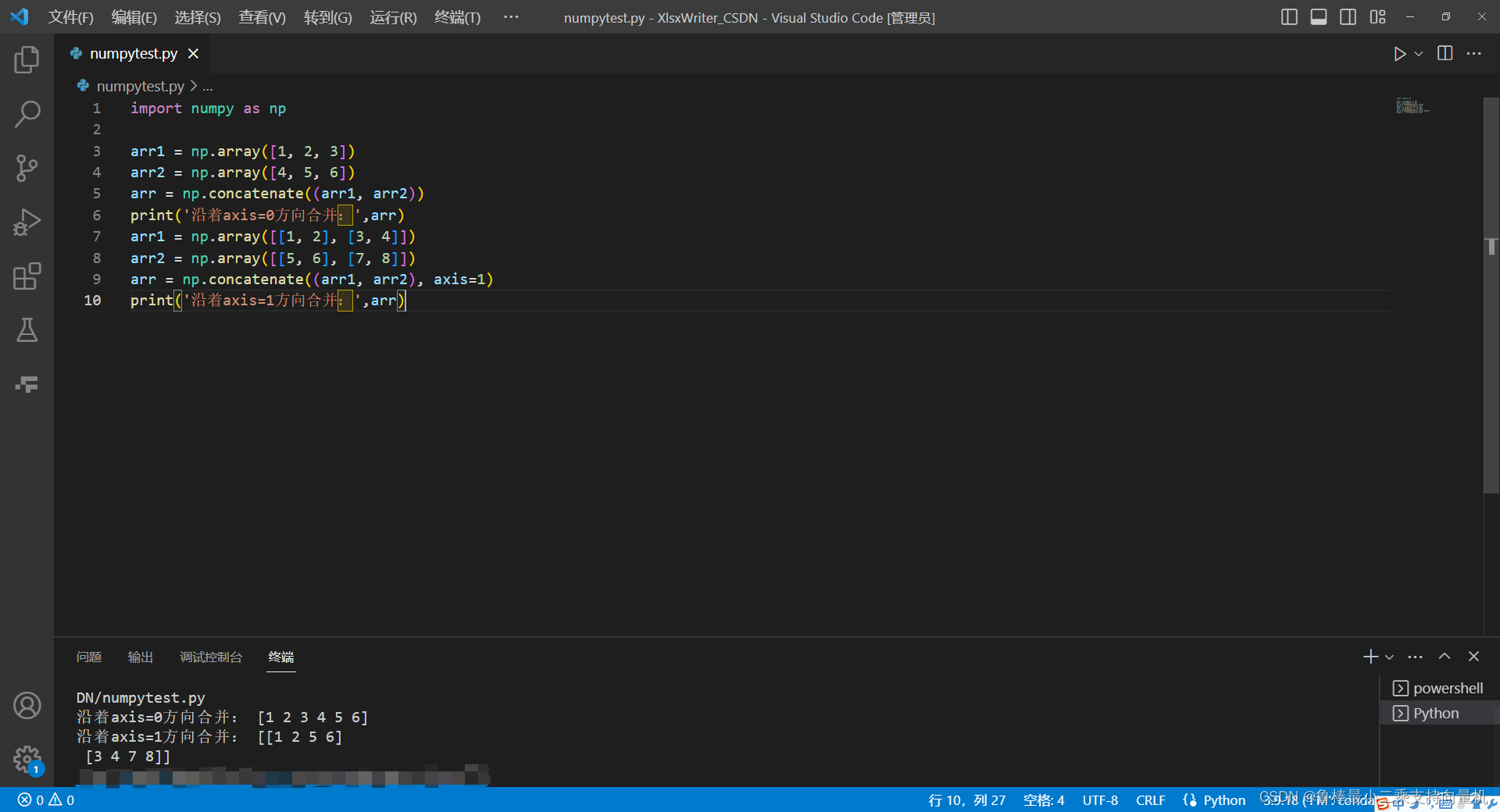Screen dimensions: 1500x812
Task: Create a new terminal with plus button
Action: point(1370,657)
